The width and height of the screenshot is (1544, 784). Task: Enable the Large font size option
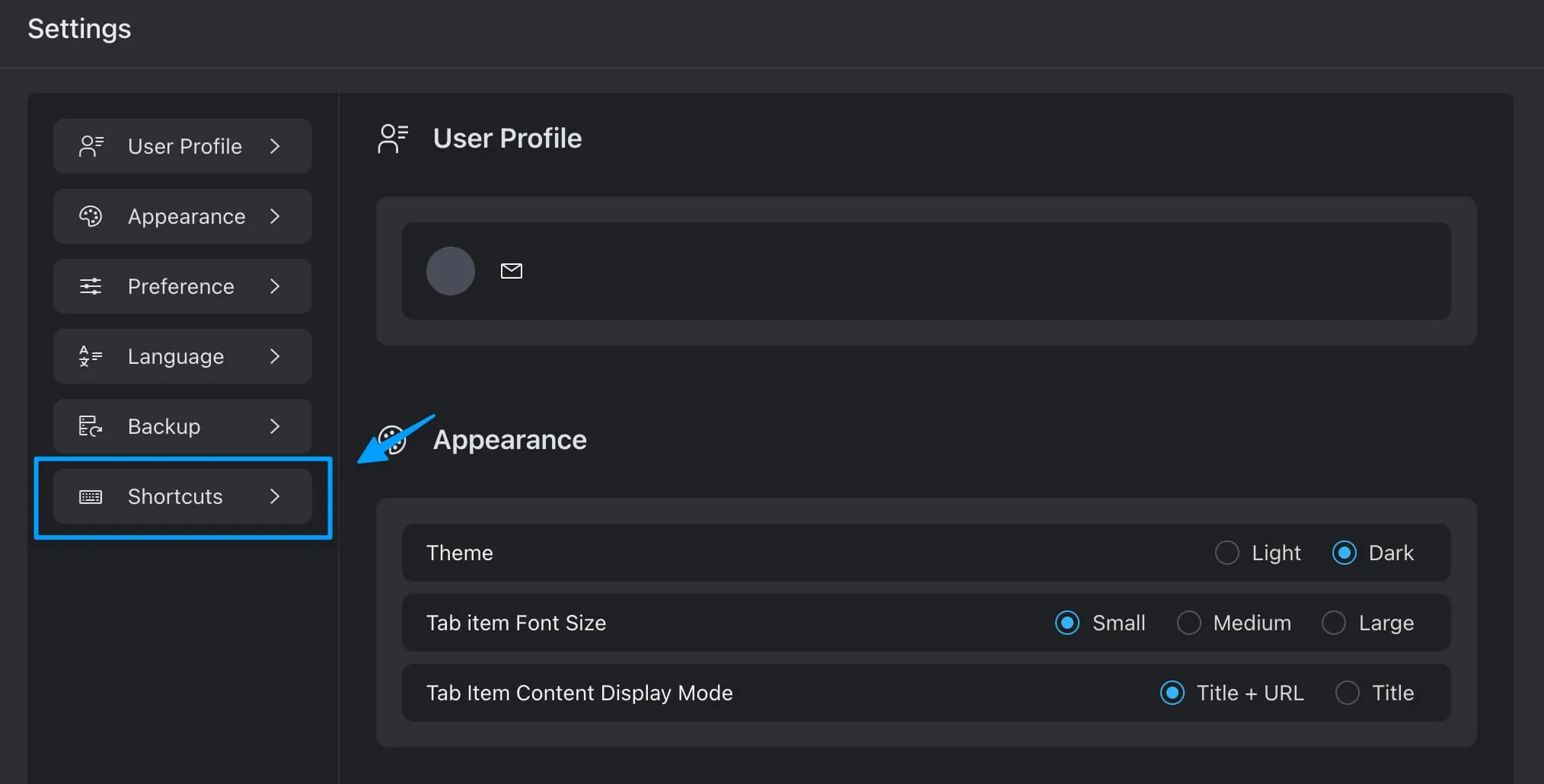tap(1333, 623)
